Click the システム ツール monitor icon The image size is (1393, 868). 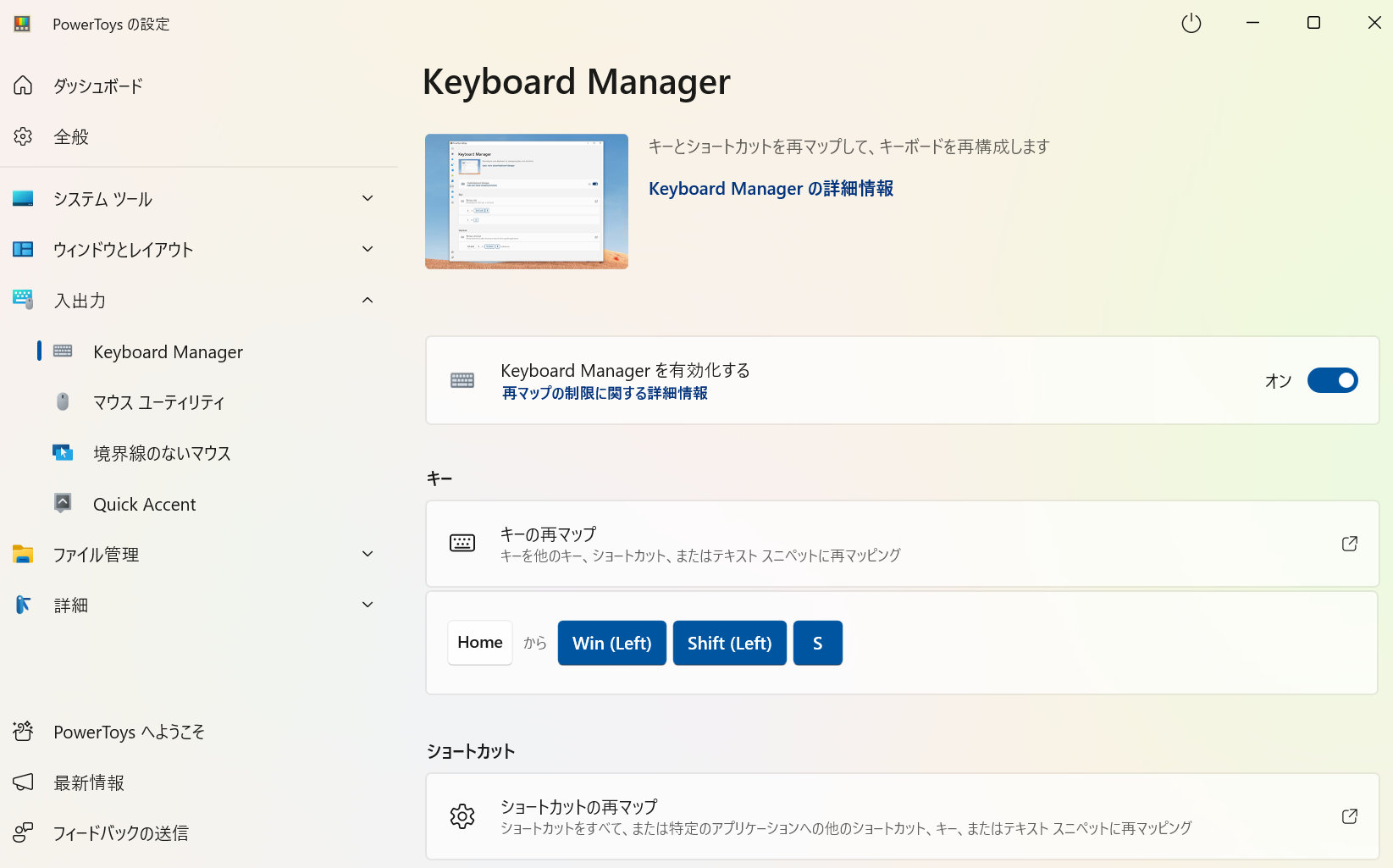[x=23, y=199]
